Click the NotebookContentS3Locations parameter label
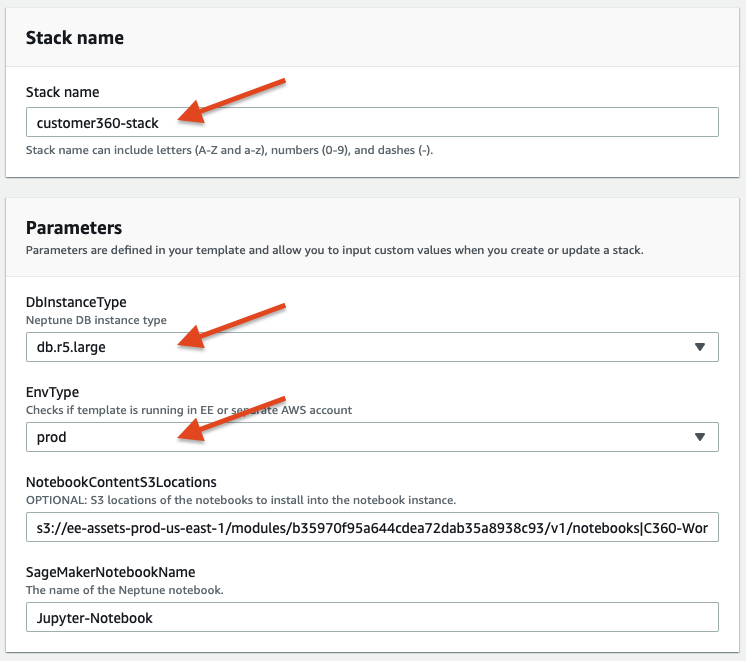Screen dimensions: 746x661 click(121, 482)
